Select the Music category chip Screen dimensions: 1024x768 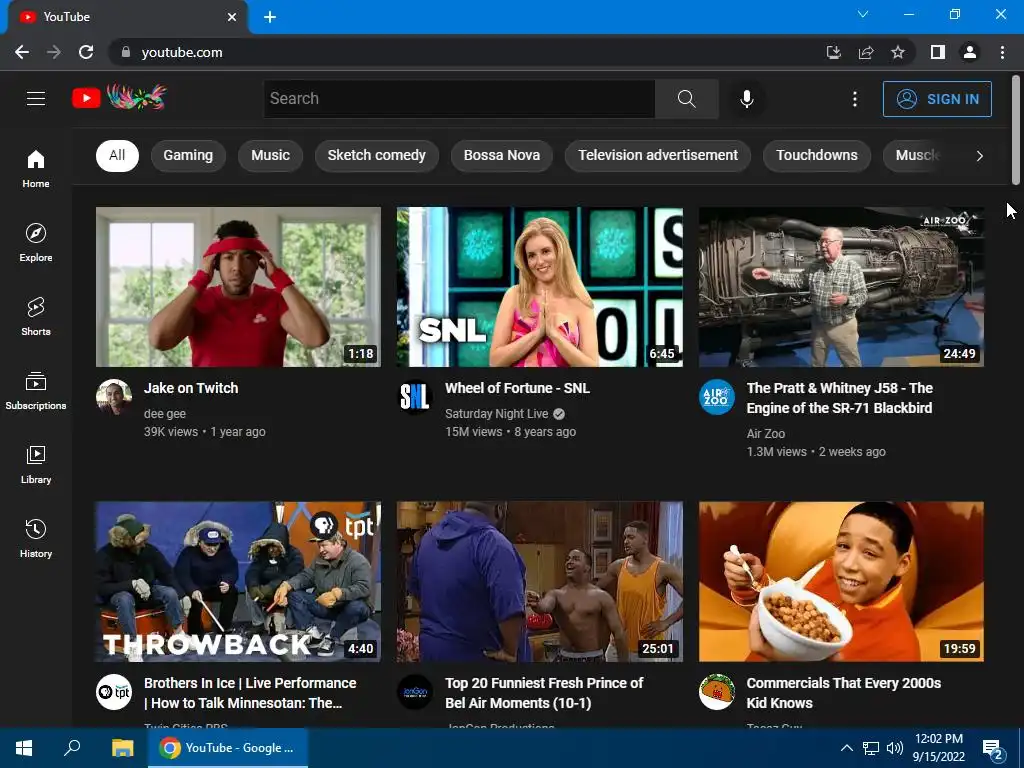[x=270, y=155]
